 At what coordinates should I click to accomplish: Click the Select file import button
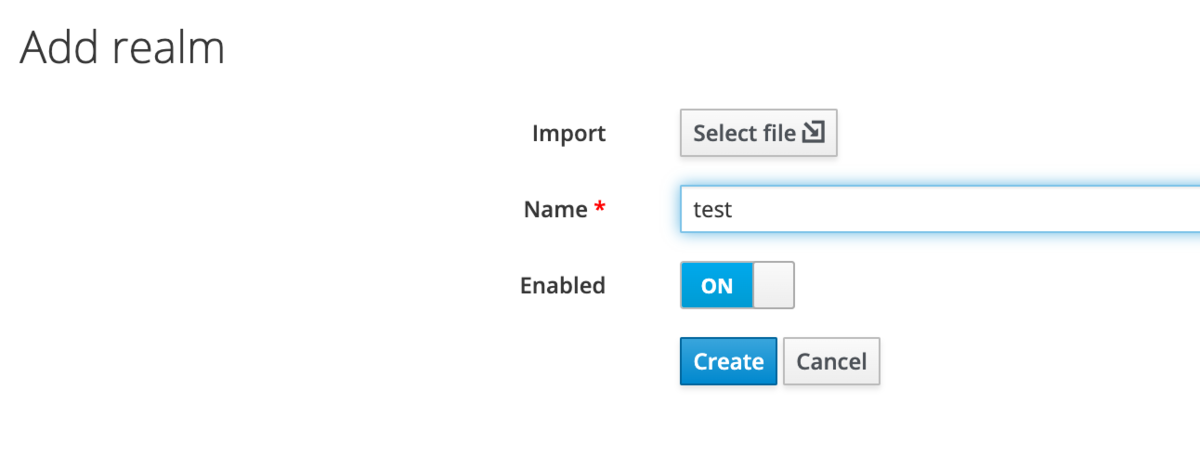[x=758, y=133]
